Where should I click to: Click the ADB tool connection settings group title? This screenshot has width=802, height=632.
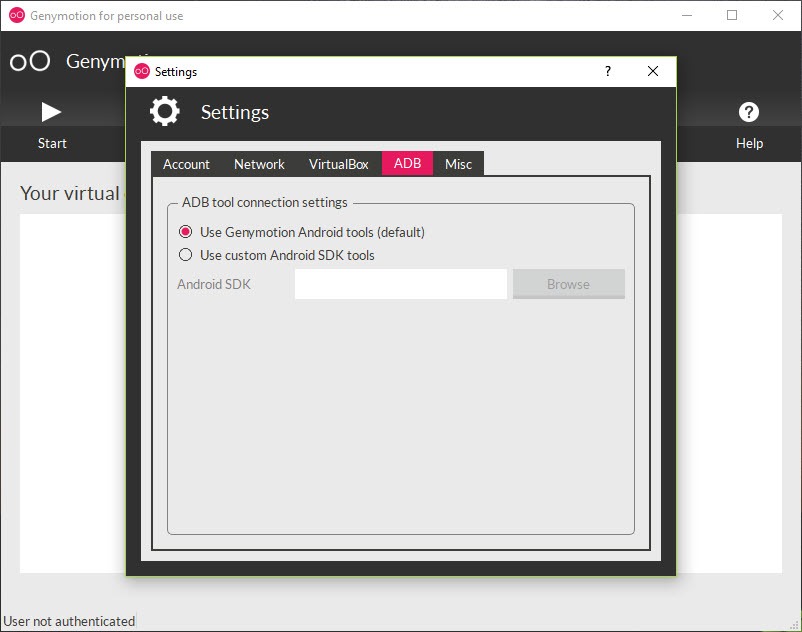264,202
